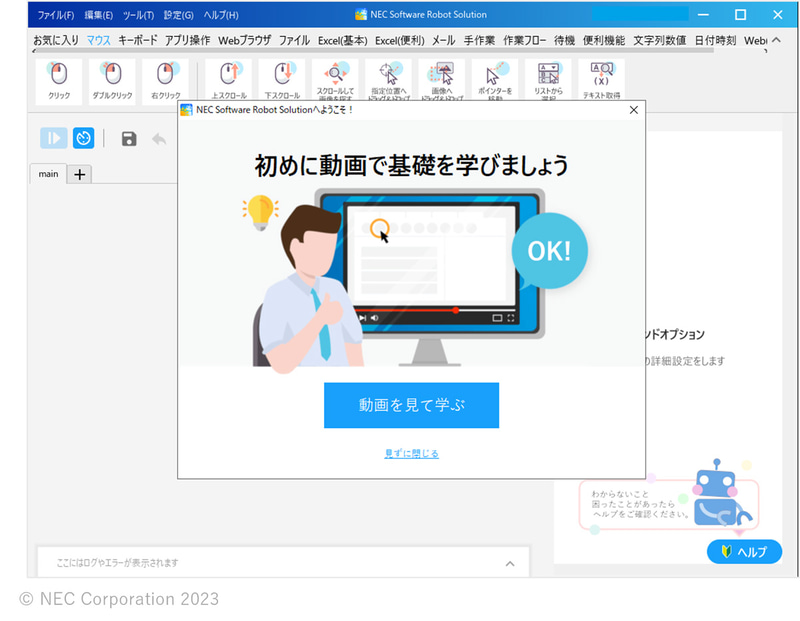Viewport: 800px width, 621px height.
Task: Minimize the NEC Software Robot Solution window
Action: [x=704, y=15]
